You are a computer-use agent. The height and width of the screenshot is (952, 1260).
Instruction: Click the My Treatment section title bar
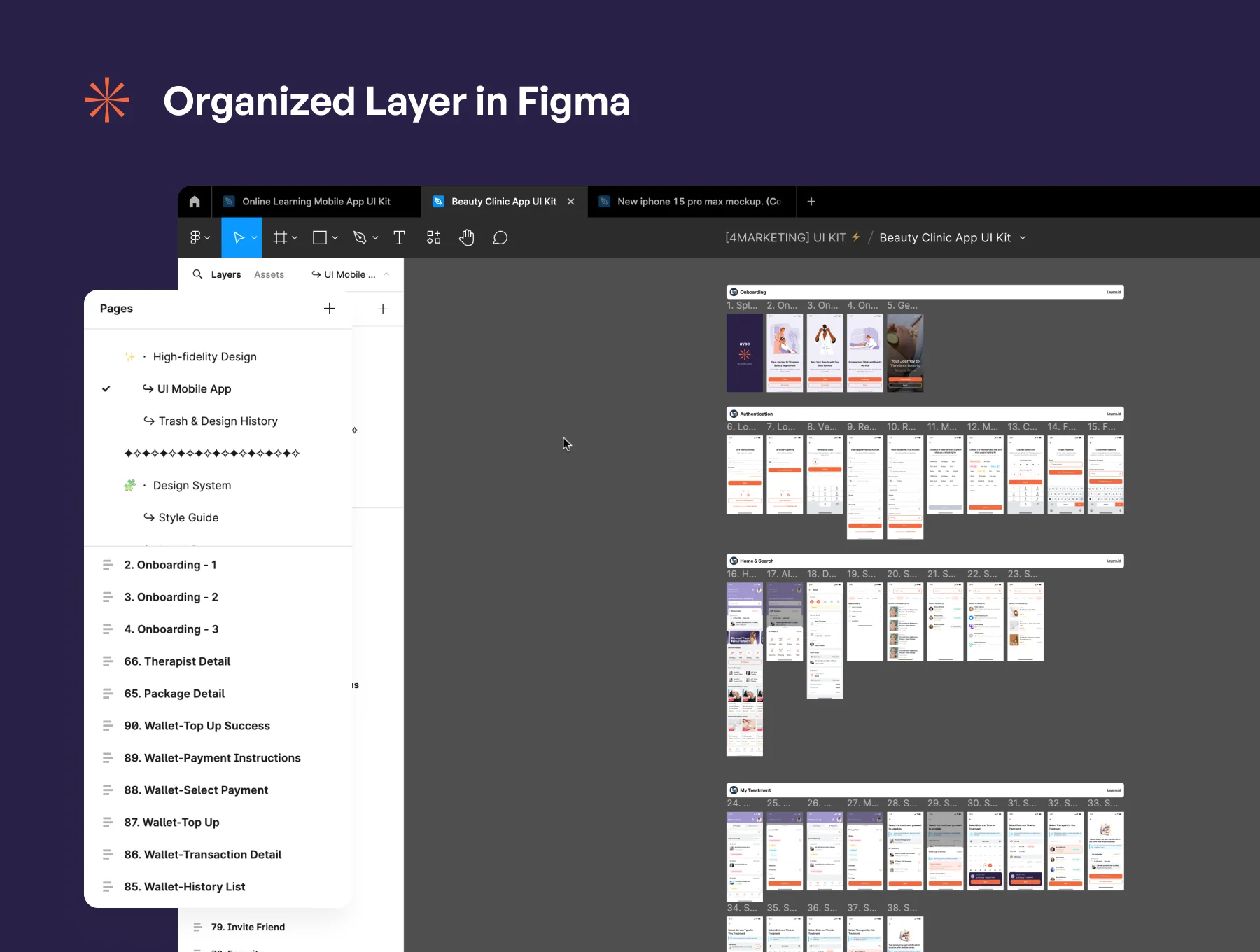coord(925,790)
